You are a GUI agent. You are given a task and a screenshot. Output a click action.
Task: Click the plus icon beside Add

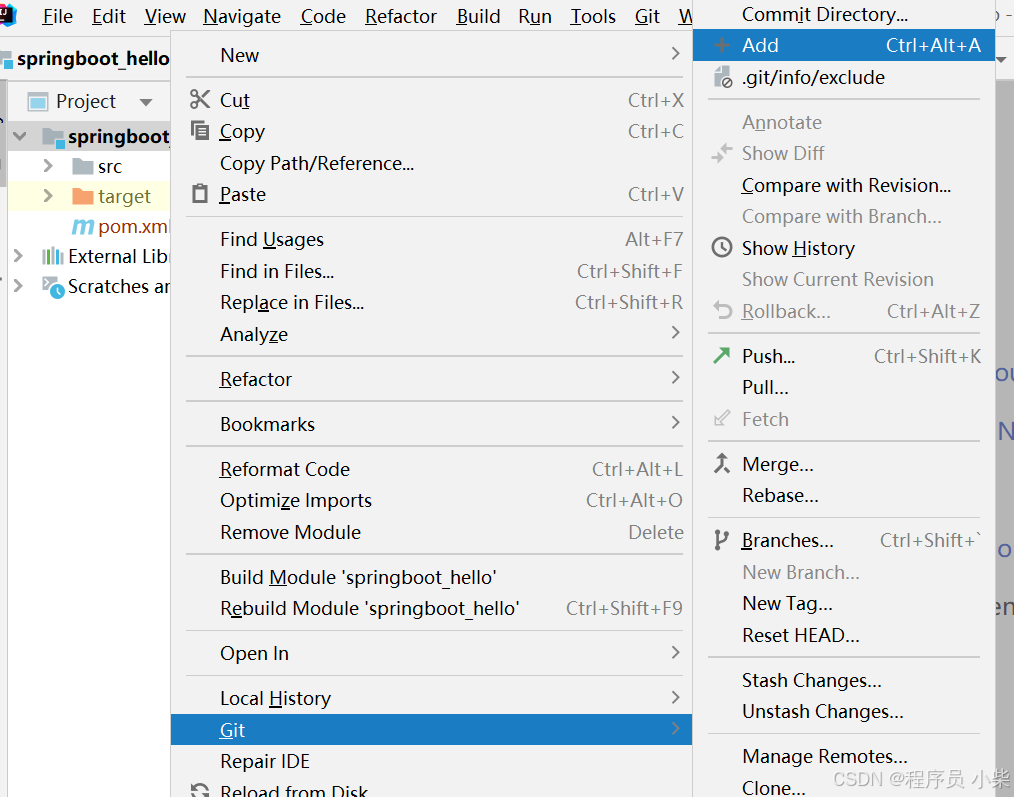point(722,45)
